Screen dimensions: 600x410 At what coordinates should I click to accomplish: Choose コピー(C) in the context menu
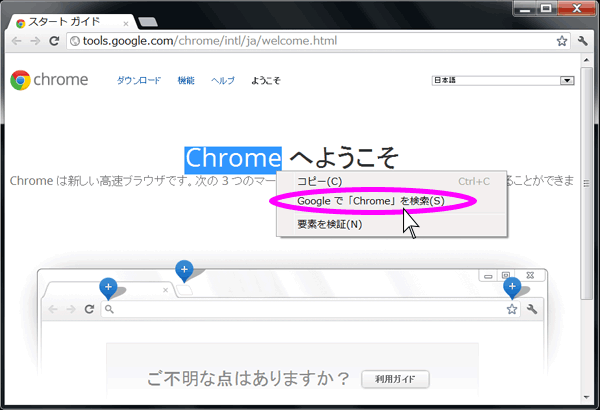[392, 181]
